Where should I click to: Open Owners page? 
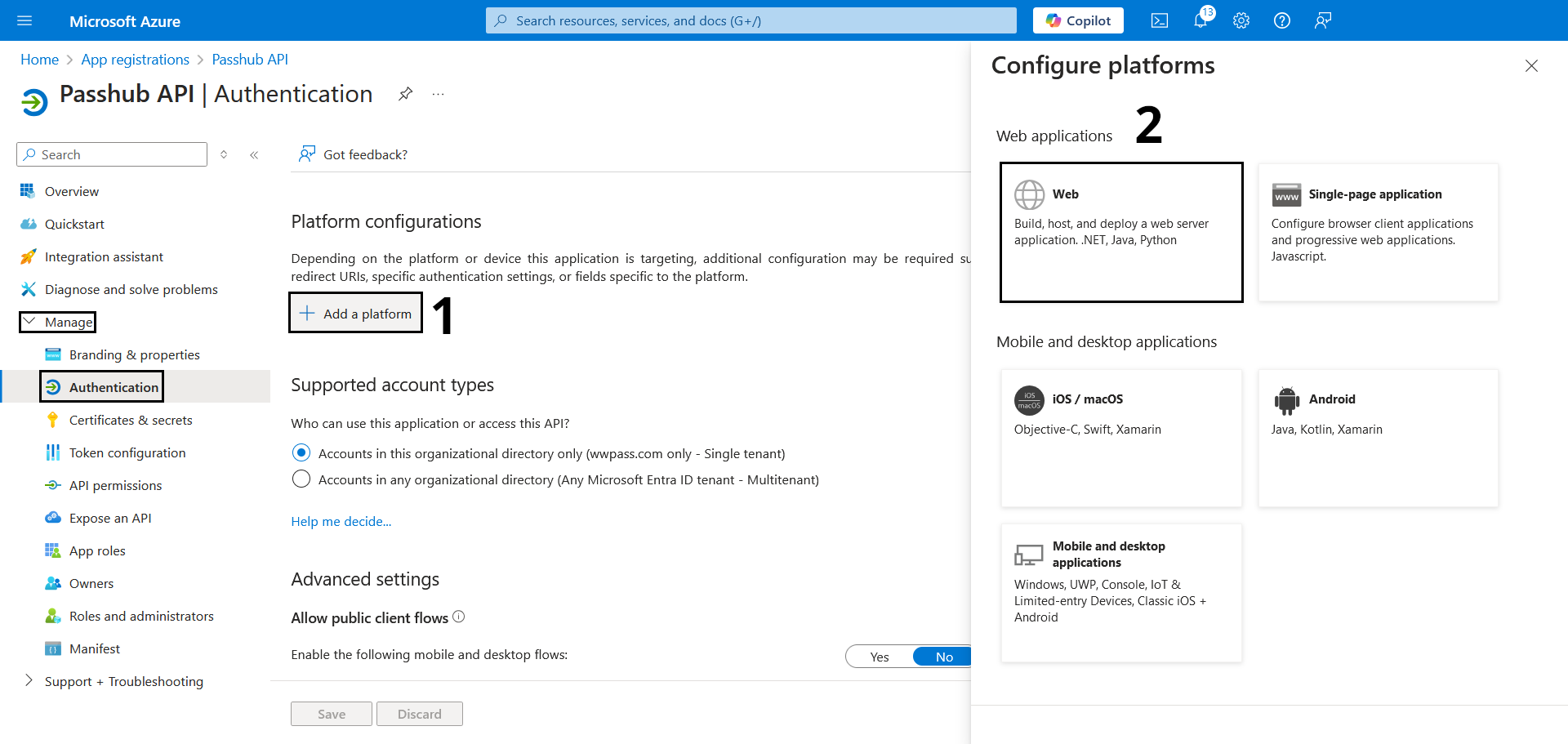click(91, 583)
